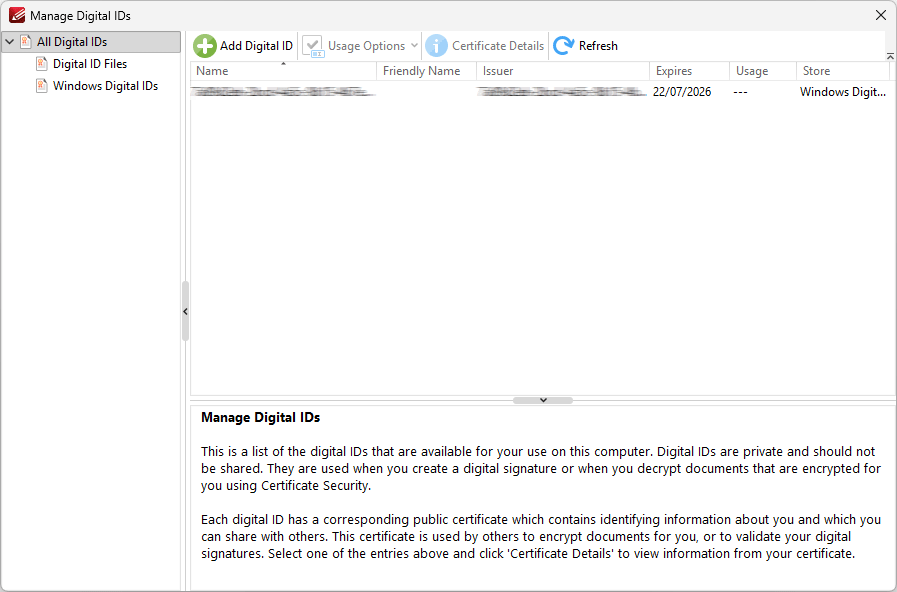Click the blurred Name cell in the certificate row

click(283, 92)
